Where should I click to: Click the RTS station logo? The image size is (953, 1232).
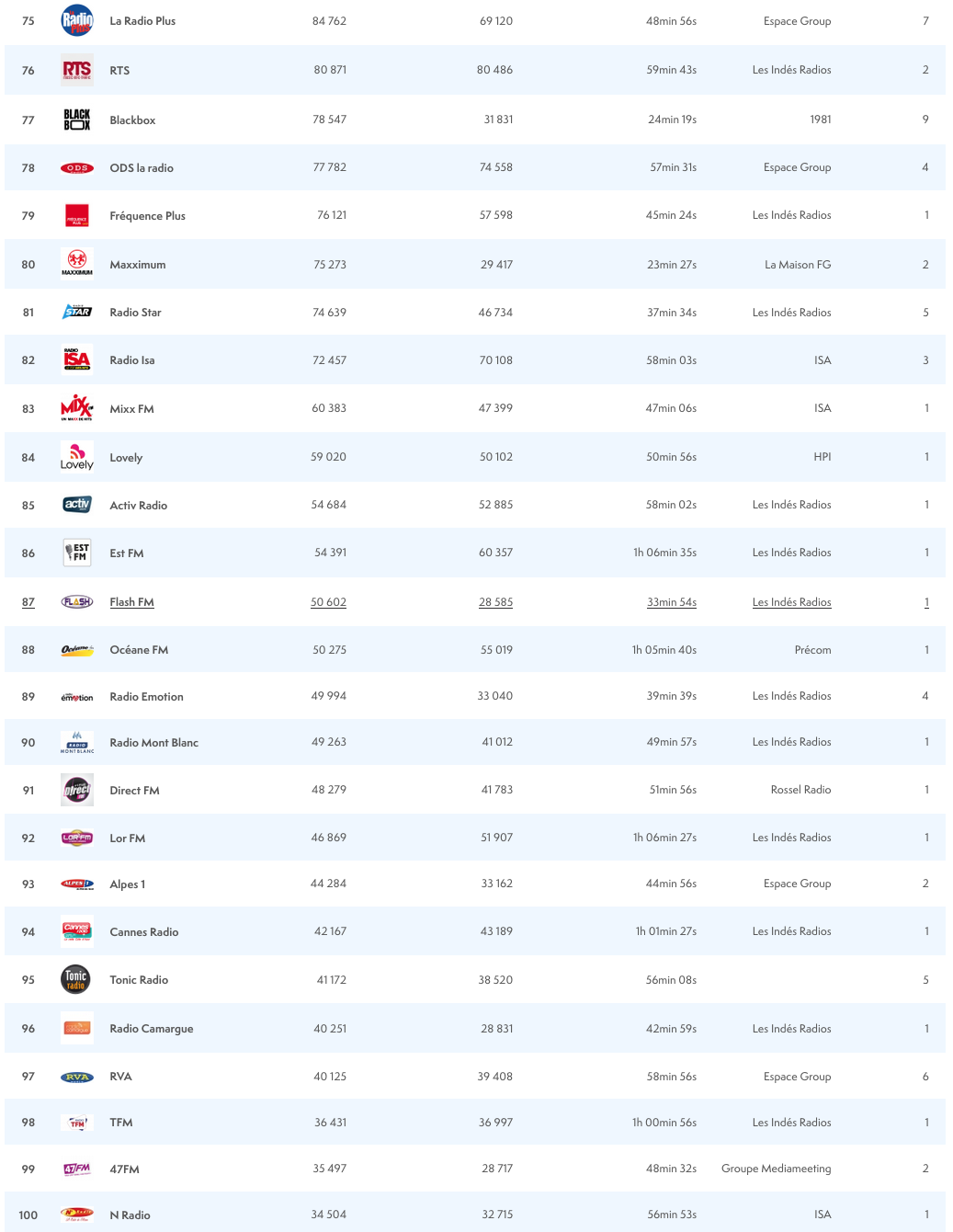[x=77, y=70]
